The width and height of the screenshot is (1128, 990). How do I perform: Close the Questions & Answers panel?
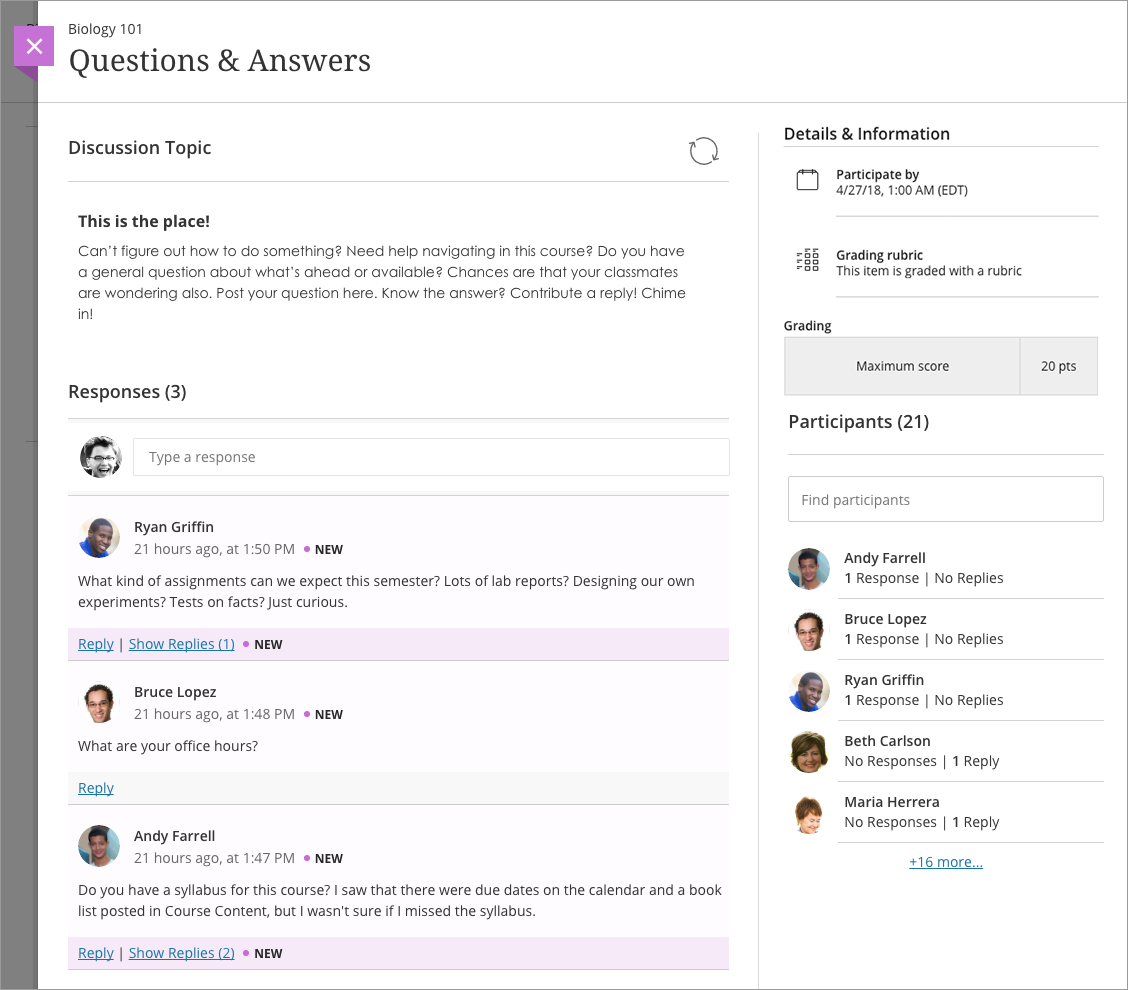34,46
